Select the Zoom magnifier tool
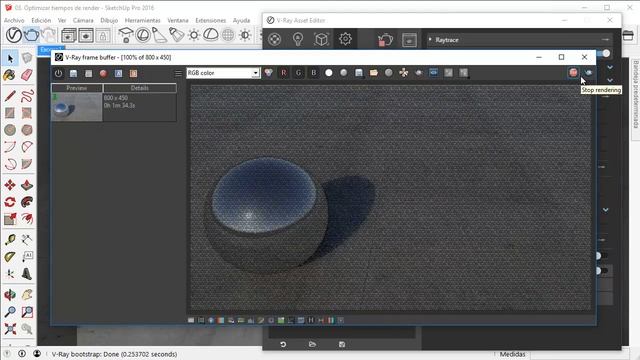The height and width of the screenshot is (360, 640). (10, 312)
